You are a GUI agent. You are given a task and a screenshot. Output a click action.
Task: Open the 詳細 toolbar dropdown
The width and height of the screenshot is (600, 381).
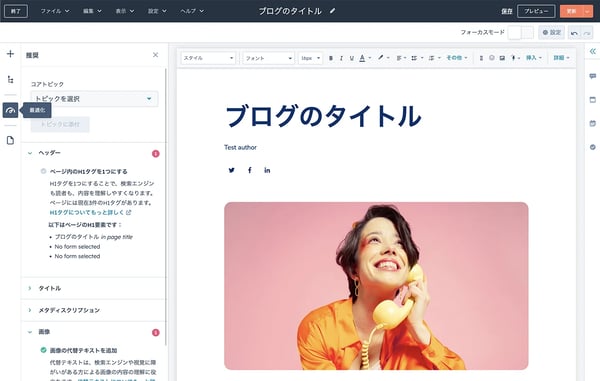pyautogui.click(x=561, y=58)
